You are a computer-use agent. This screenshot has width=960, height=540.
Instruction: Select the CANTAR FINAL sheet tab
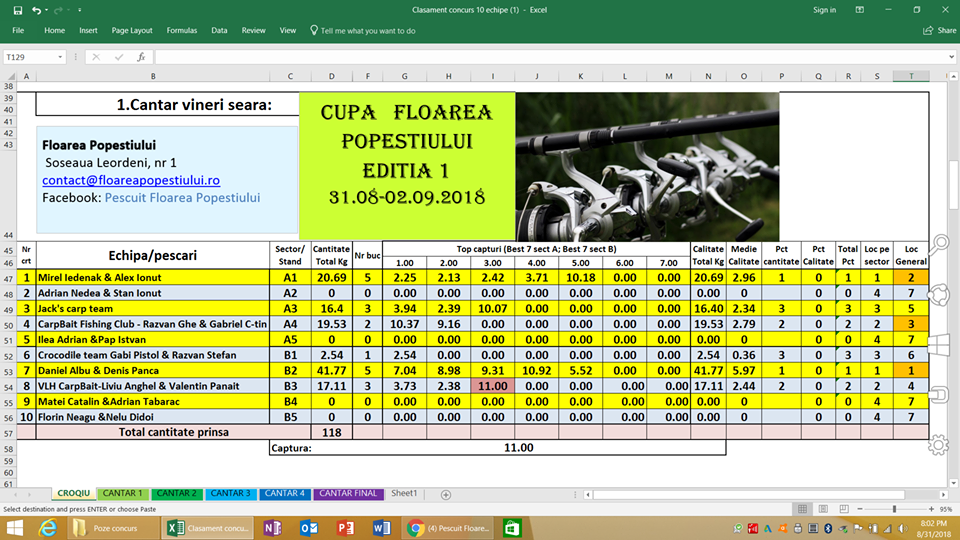click(348, 493)
